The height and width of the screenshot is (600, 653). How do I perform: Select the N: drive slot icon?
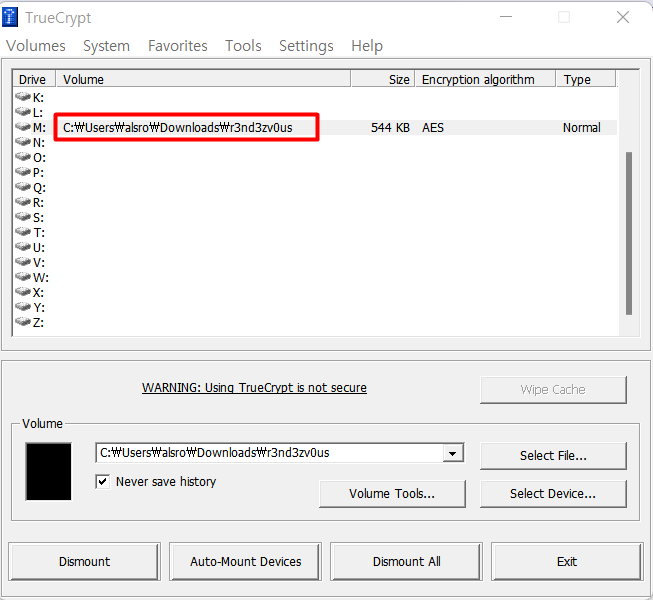pyautogui.click(x=23, y=142)
